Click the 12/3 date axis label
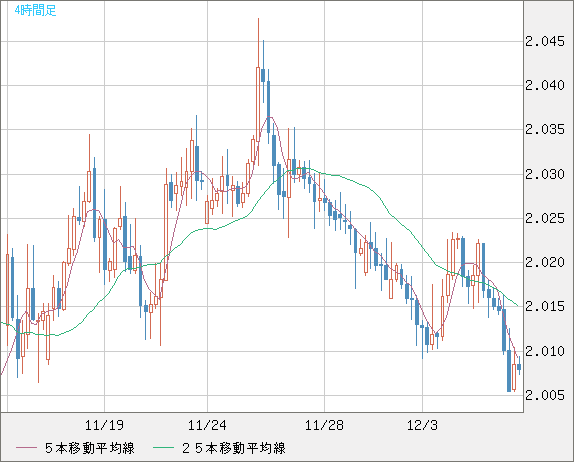The image size is (574, 462). pos(422,425)
